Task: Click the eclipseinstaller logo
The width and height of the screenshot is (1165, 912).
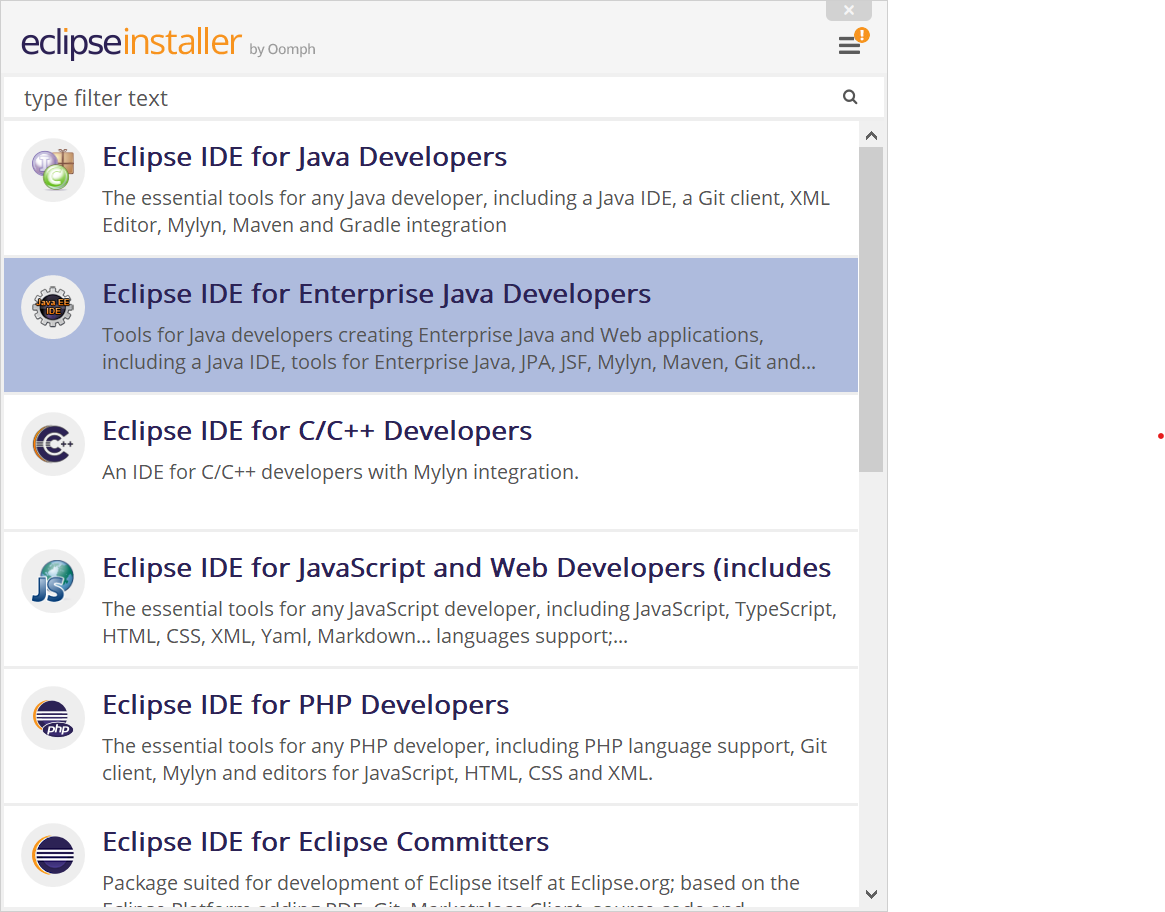Action: (x=131, y=42)
